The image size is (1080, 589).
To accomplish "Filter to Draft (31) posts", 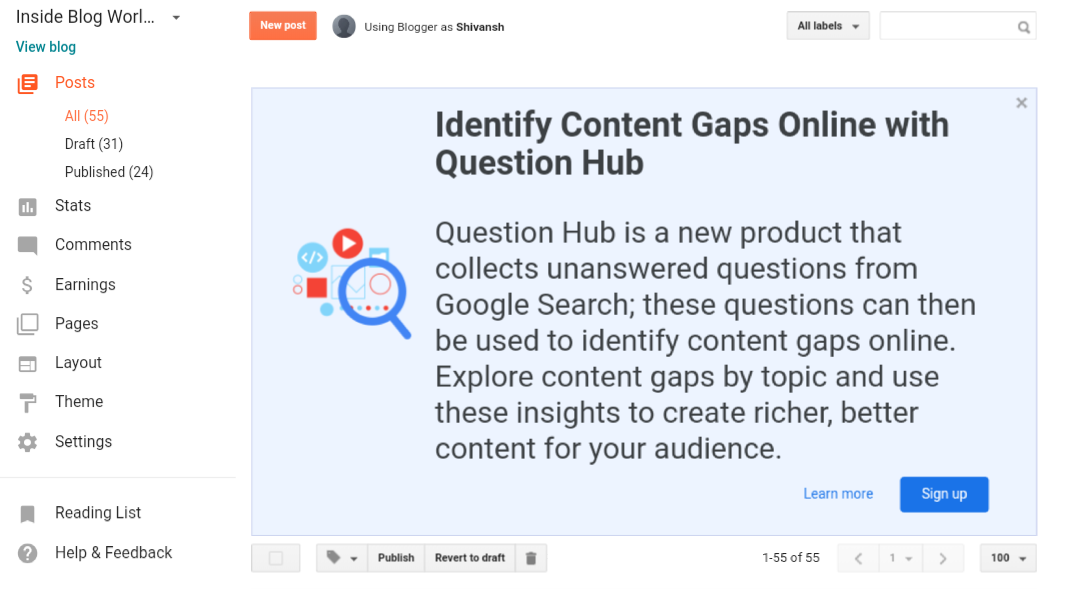I will 94,144.
